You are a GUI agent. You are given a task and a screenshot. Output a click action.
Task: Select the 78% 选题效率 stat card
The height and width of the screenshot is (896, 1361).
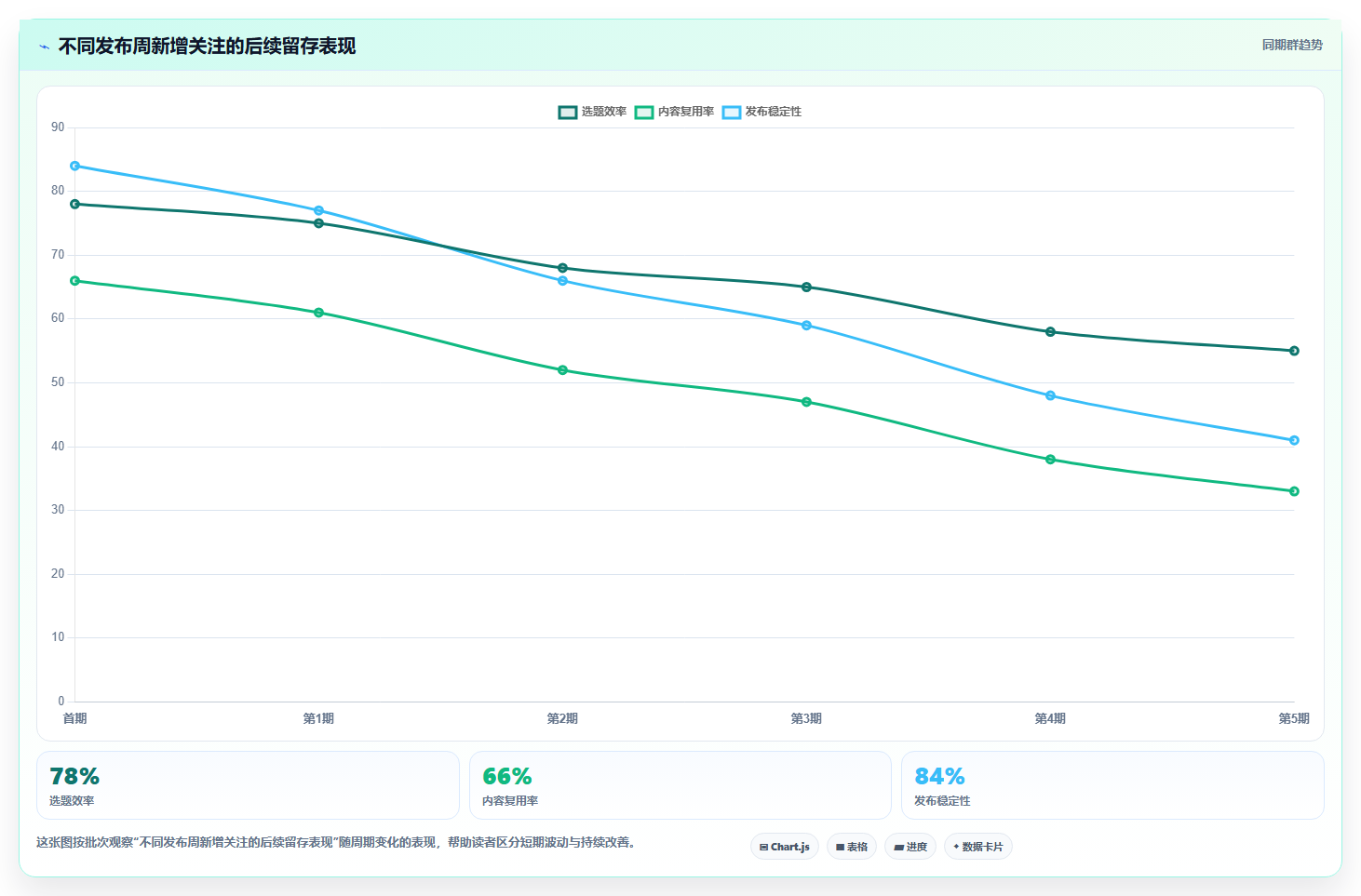point(248,785)
